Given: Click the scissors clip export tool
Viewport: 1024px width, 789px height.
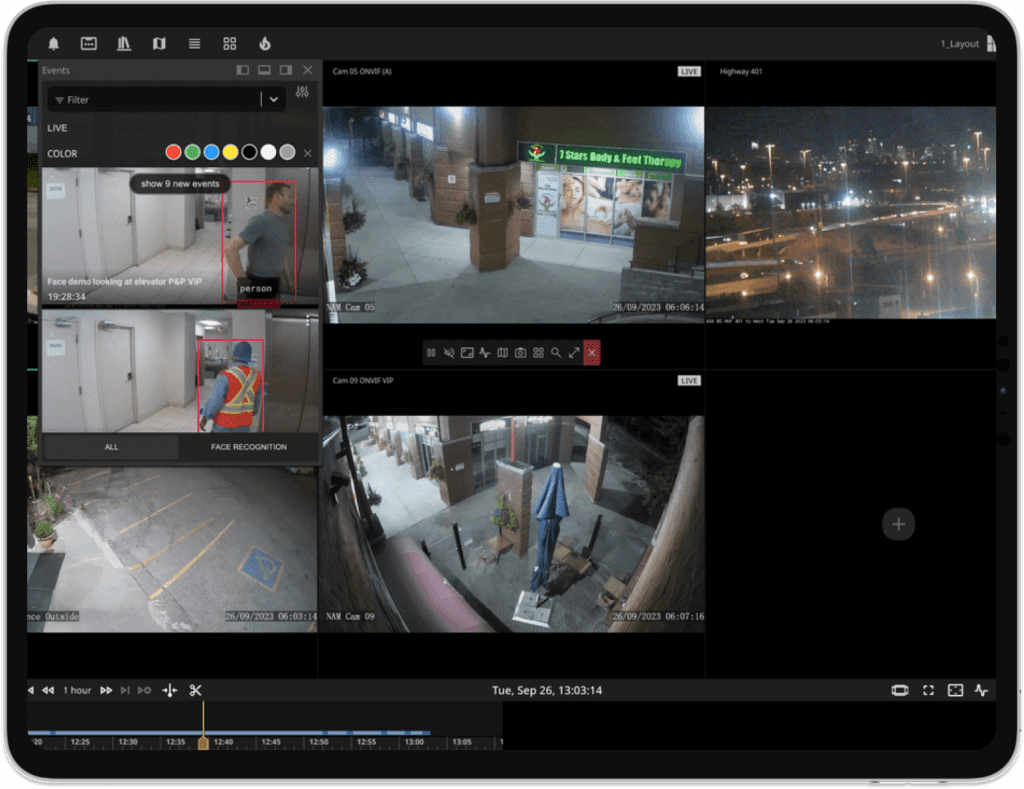Looking at the screenshot, I should (x=195, y=690).
